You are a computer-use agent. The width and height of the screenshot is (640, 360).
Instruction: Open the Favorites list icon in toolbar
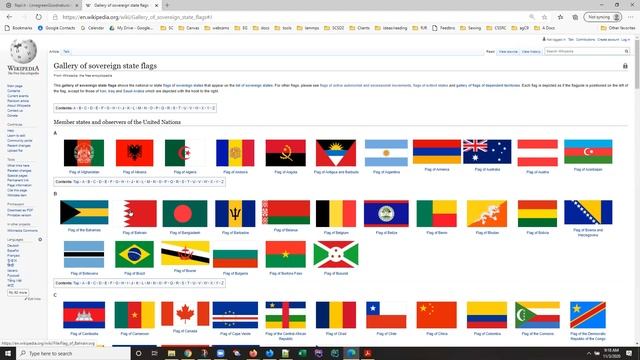(560, 17)
